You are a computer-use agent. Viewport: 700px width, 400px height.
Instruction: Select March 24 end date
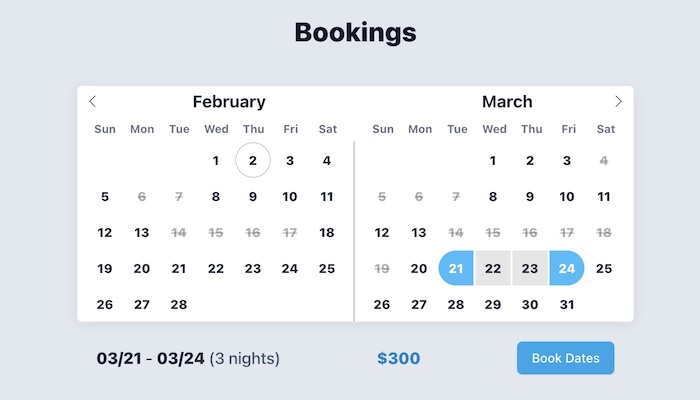pos(567,268)
